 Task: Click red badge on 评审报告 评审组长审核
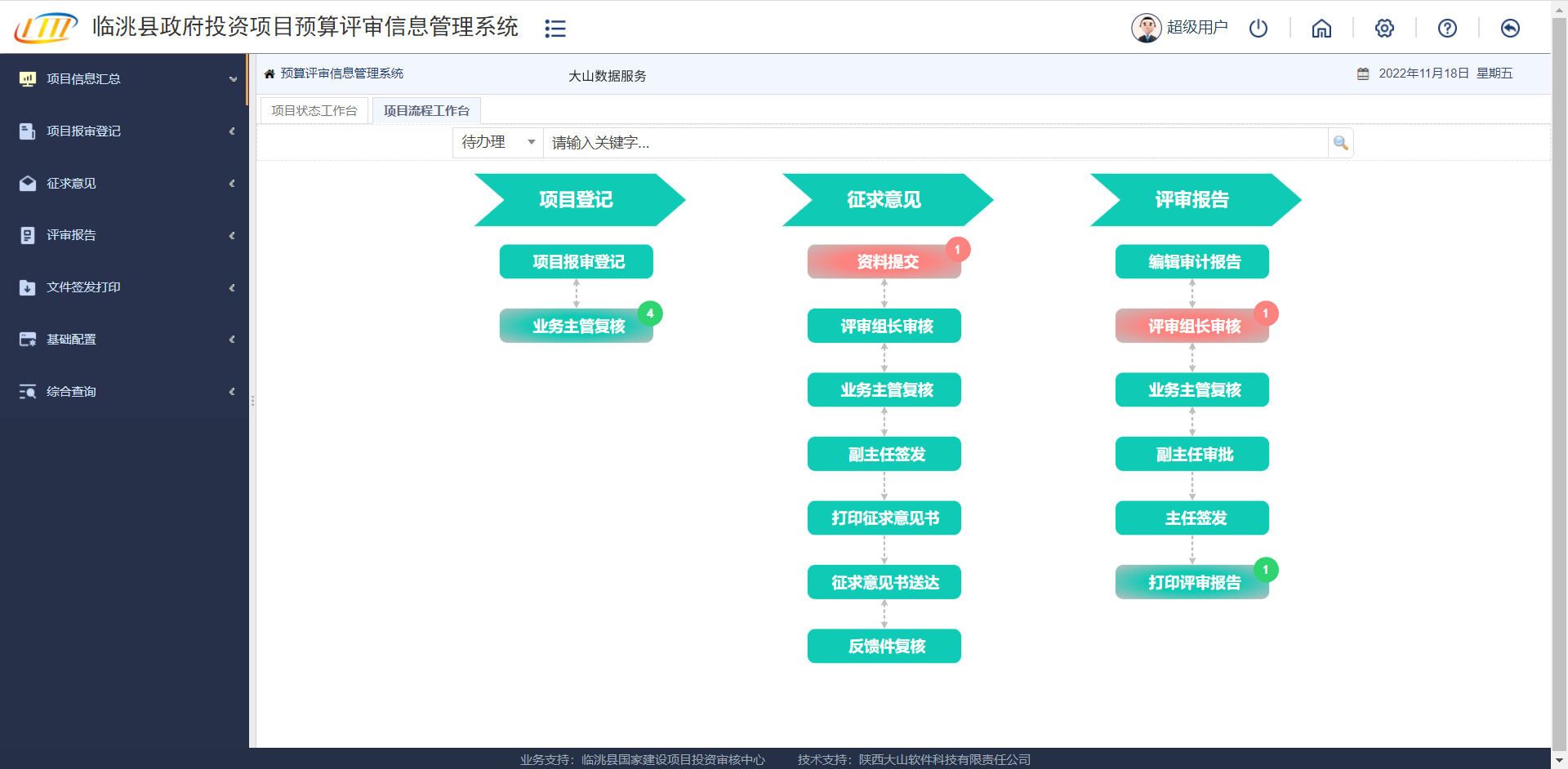click(x=1266, y=313)
